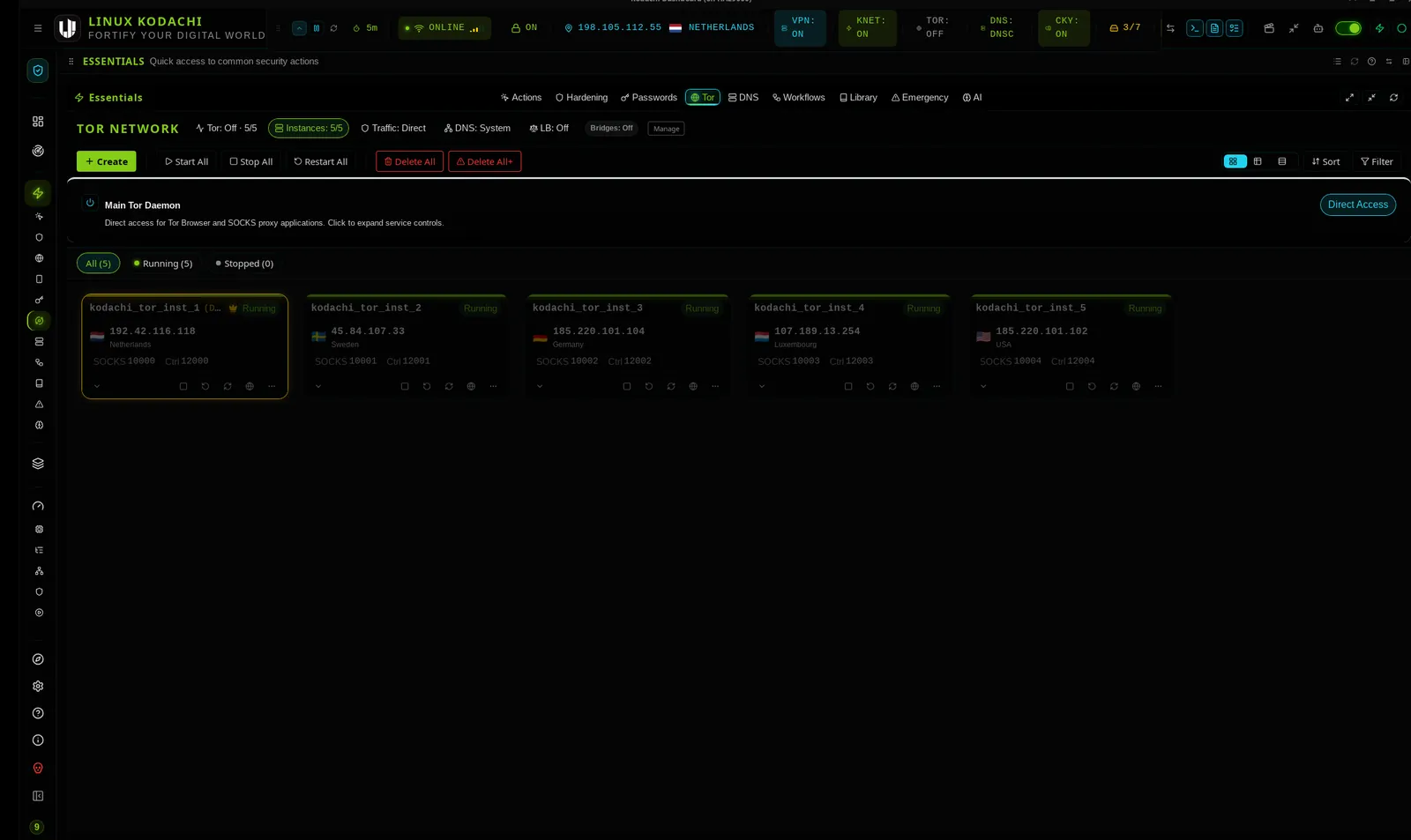Click globe icon on kodachi_tor_inst_1 card
The image size is (1411, 840).
pos(250,387)
